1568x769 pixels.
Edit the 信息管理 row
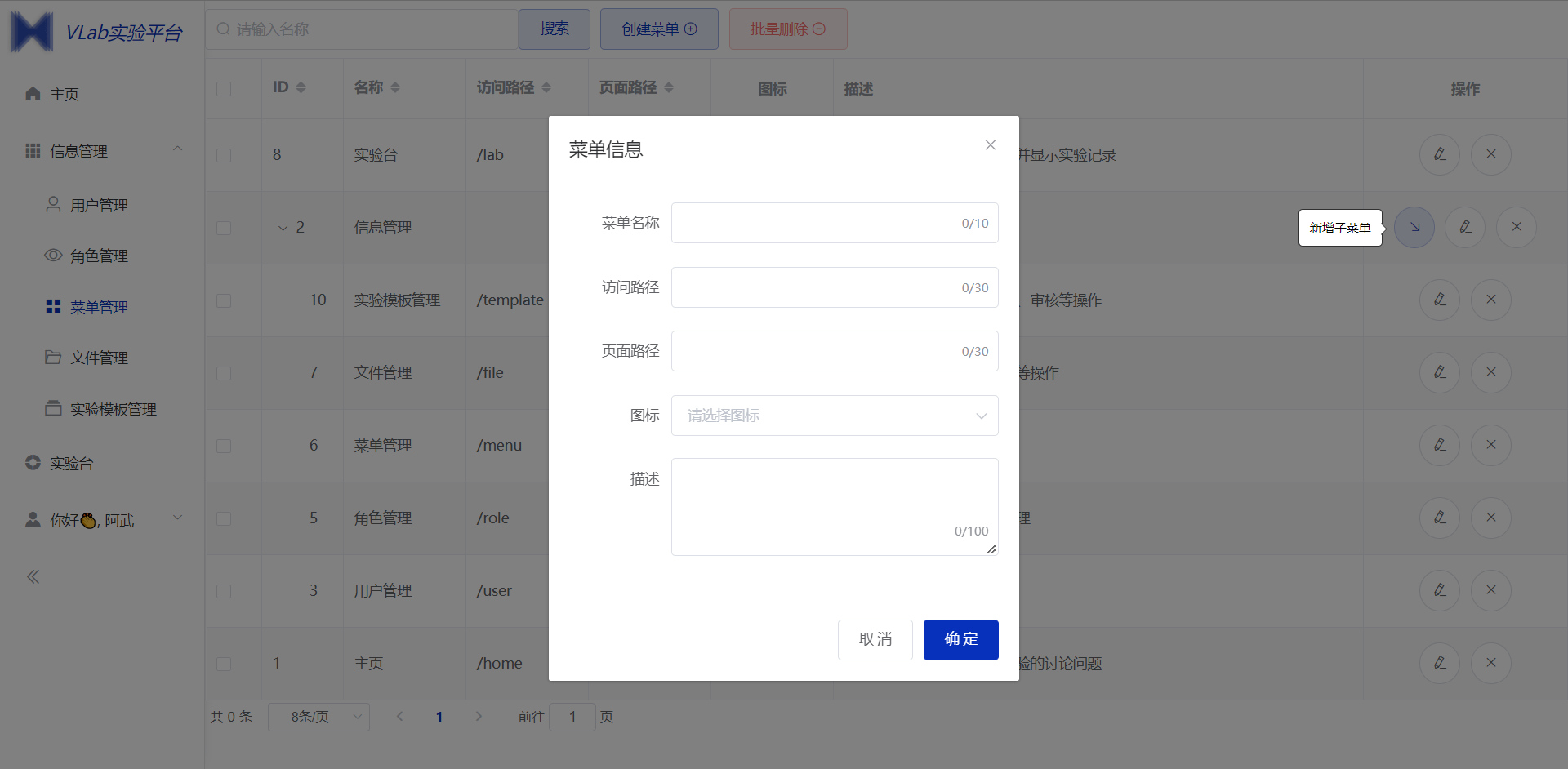pyautogui.click(x=1465, y=227)
